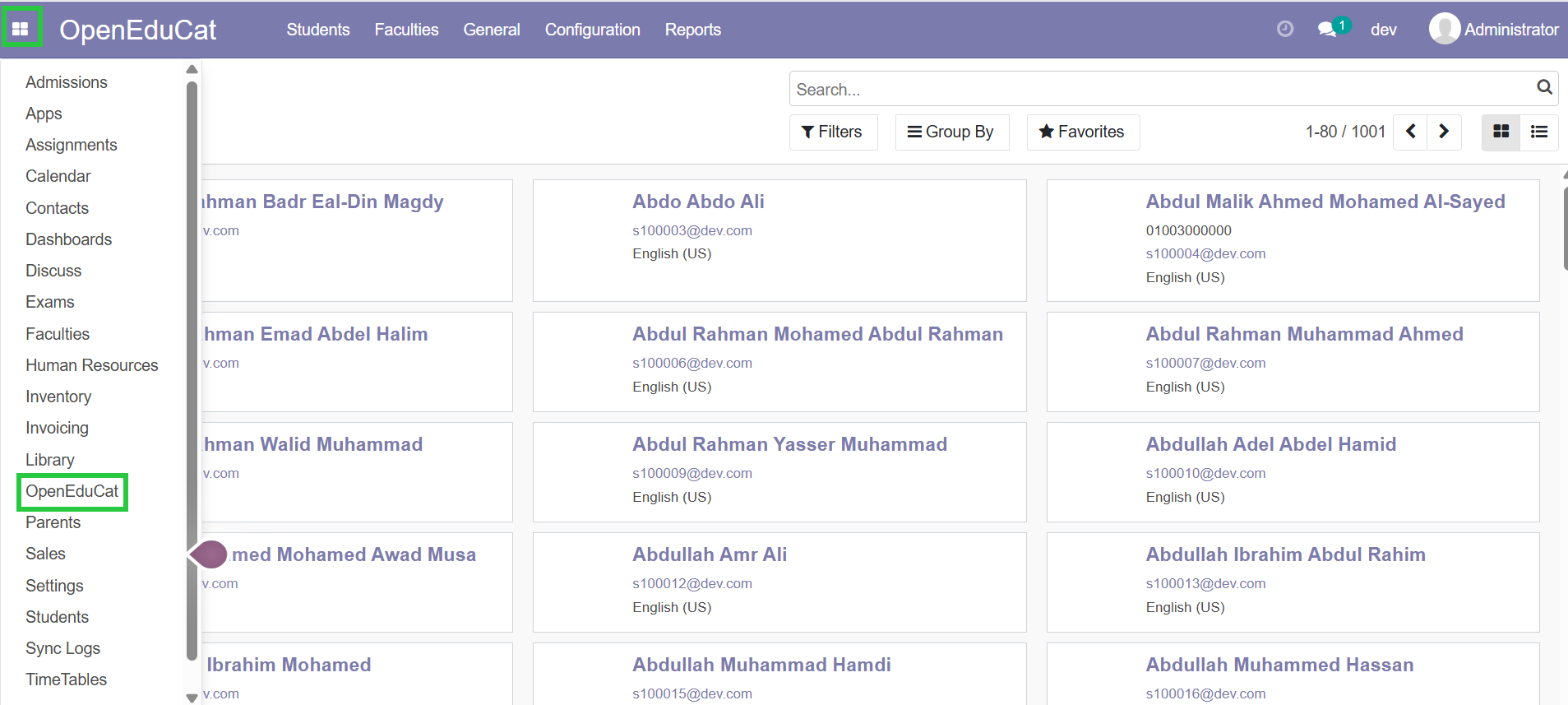The image size is (1568, 705).
Task: Go to next page arrow
Action: click(1444, 132)
